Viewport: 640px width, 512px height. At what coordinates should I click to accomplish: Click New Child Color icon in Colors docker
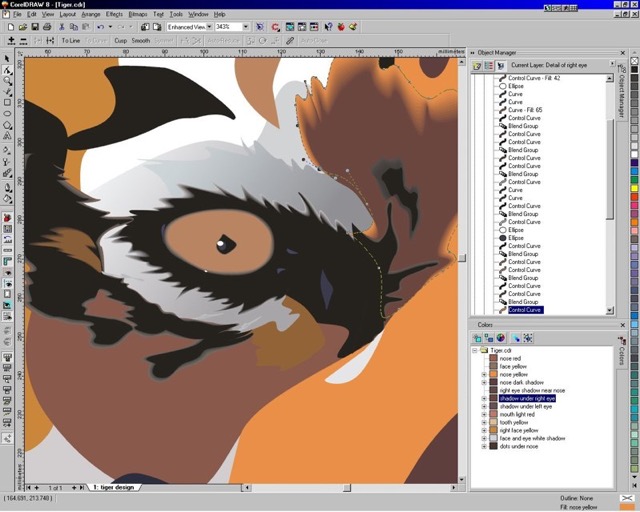point(489,338)
